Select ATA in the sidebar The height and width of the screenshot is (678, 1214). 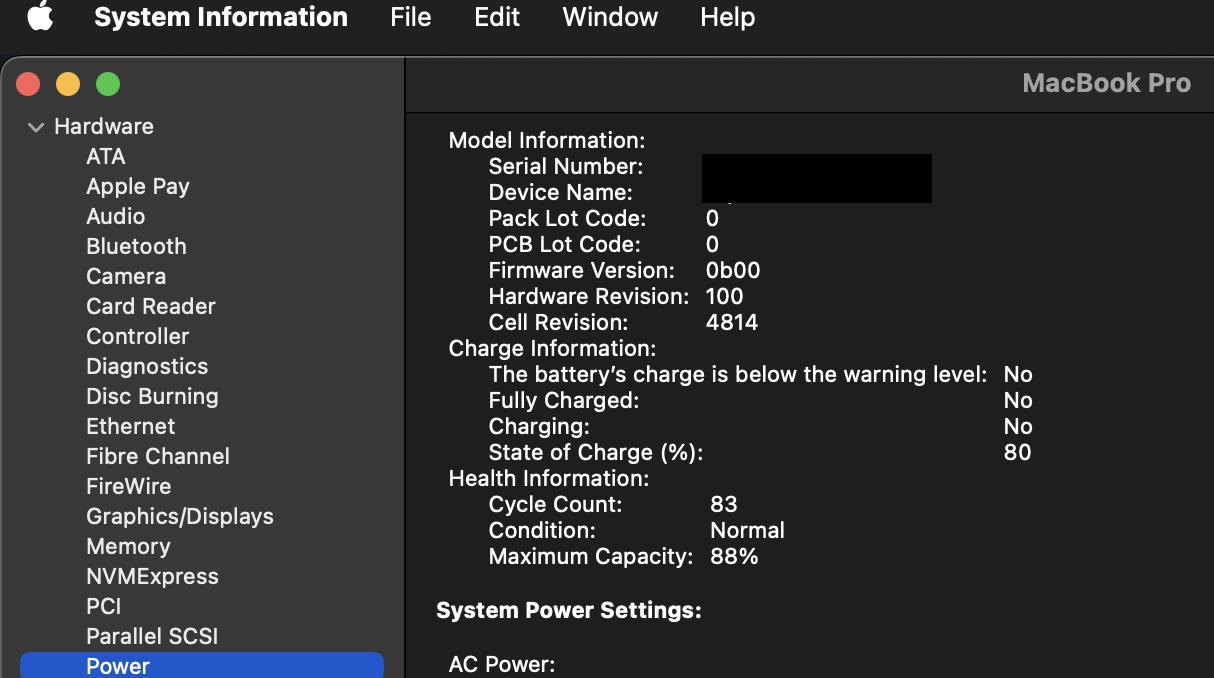pos(106,157)
